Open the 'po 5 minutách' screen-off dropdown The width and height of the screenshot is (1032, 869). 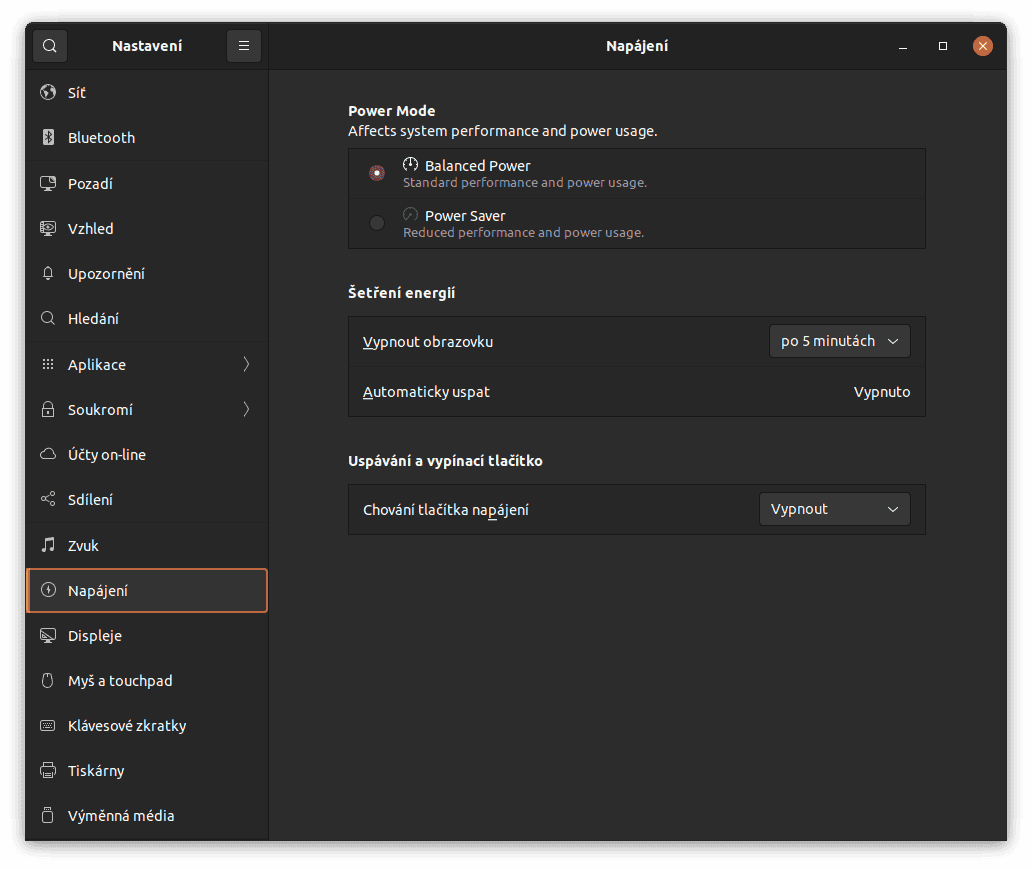839,341
